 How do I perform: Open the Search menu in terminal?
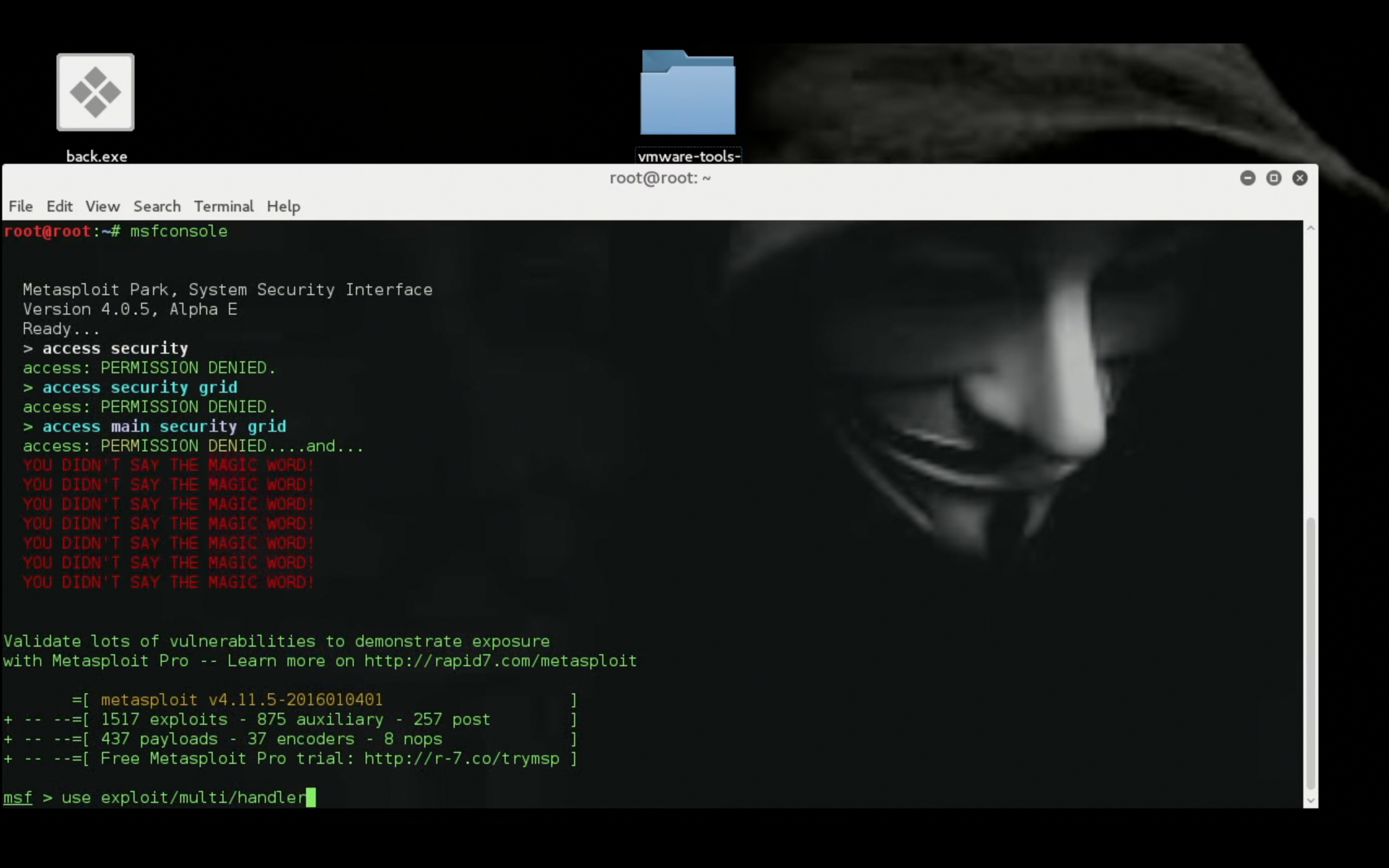click(x=157, y=206)
